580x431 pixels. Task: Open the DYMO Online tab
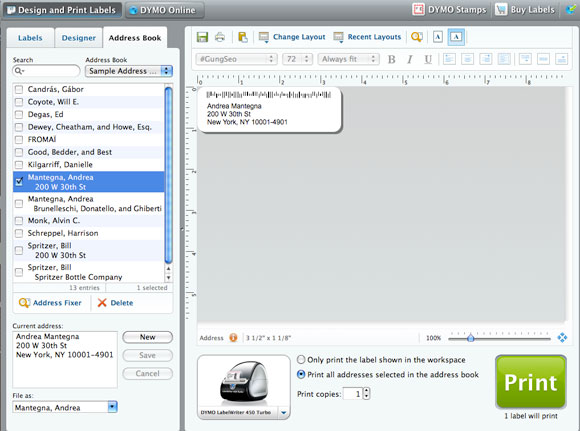tap(165, 10)
